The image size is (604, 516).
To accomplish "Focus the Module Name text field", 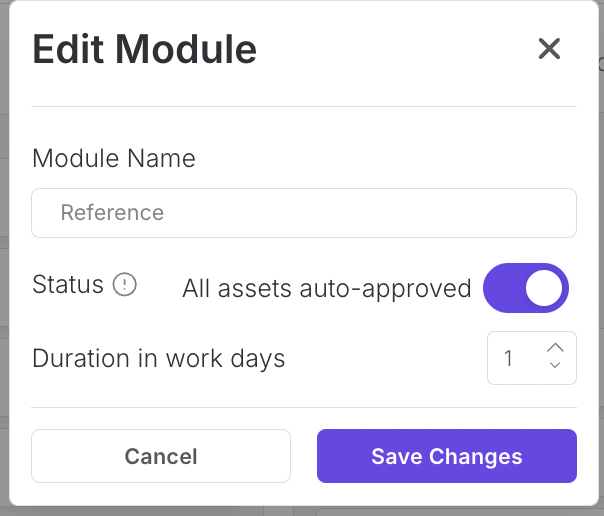I will click(304, 213).
